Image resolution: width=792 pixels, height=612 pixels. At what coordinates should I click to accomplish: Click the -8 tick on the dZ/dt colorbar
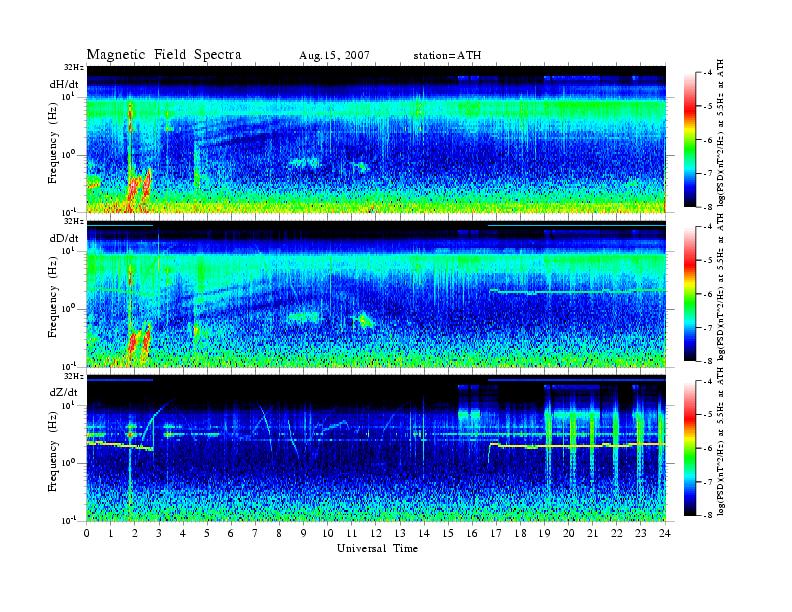(708, 515)
